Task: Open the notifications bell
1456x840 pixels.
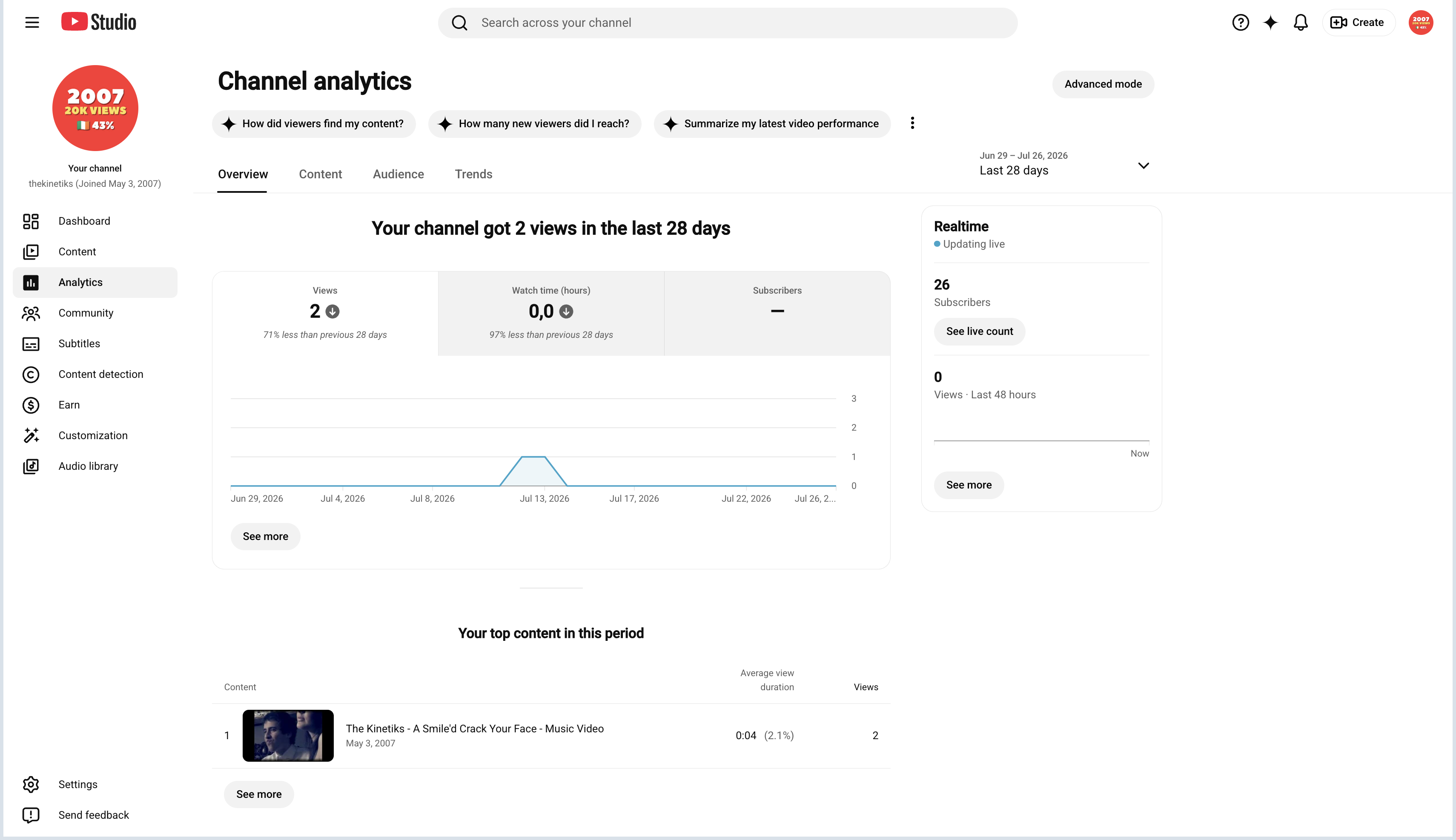Action: click(x=1300, y=23)
